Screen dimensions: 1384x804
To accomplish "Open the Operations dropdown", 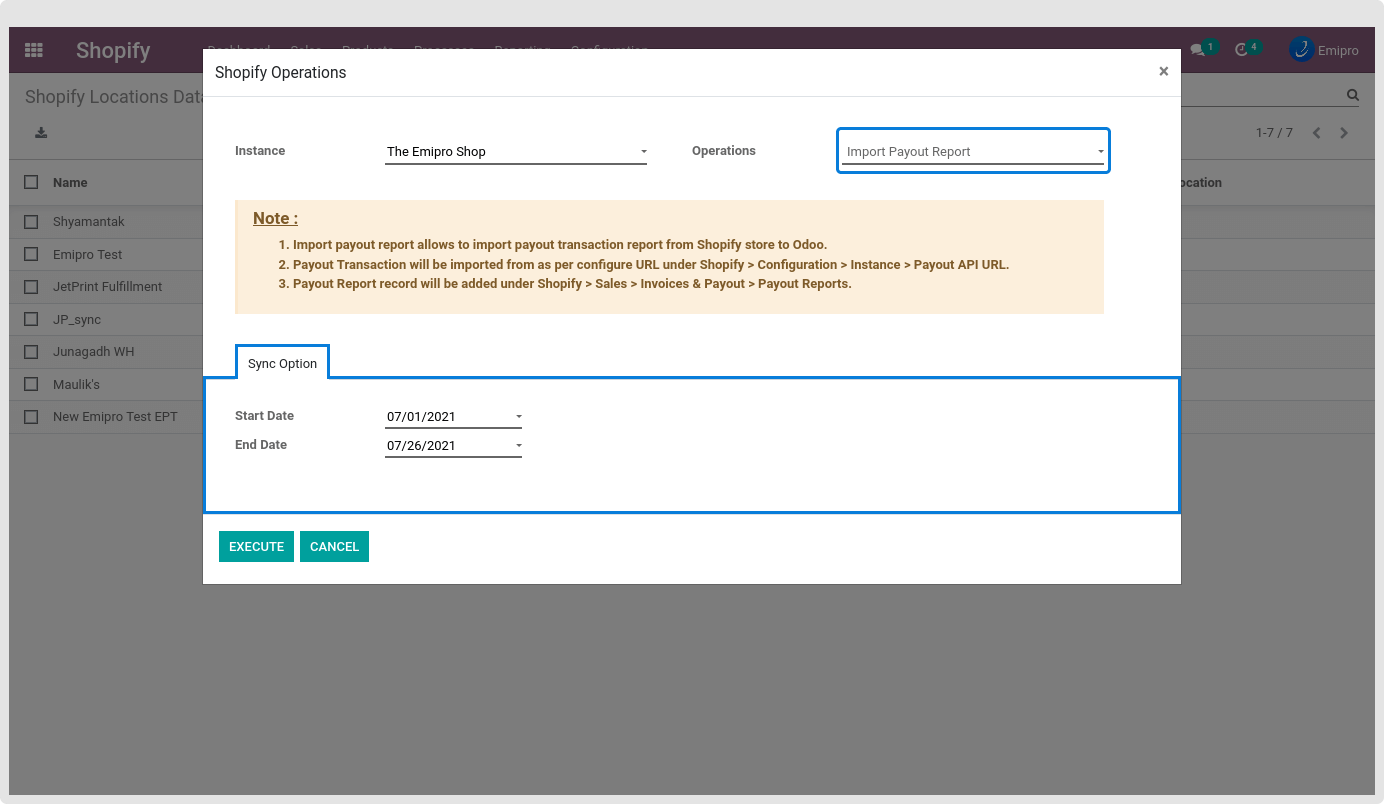I will tap(972, 152).
